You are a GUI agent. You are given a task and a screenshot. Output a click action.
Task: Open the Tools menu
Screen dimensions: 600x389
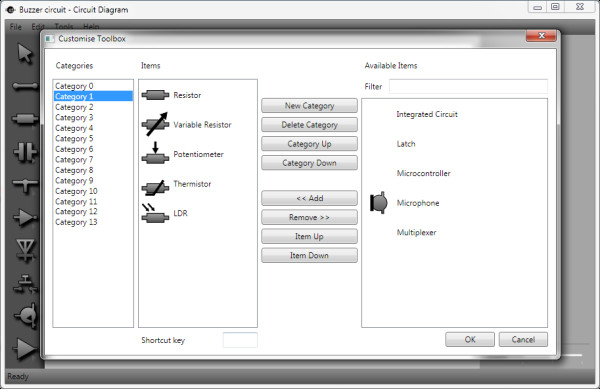64,27
